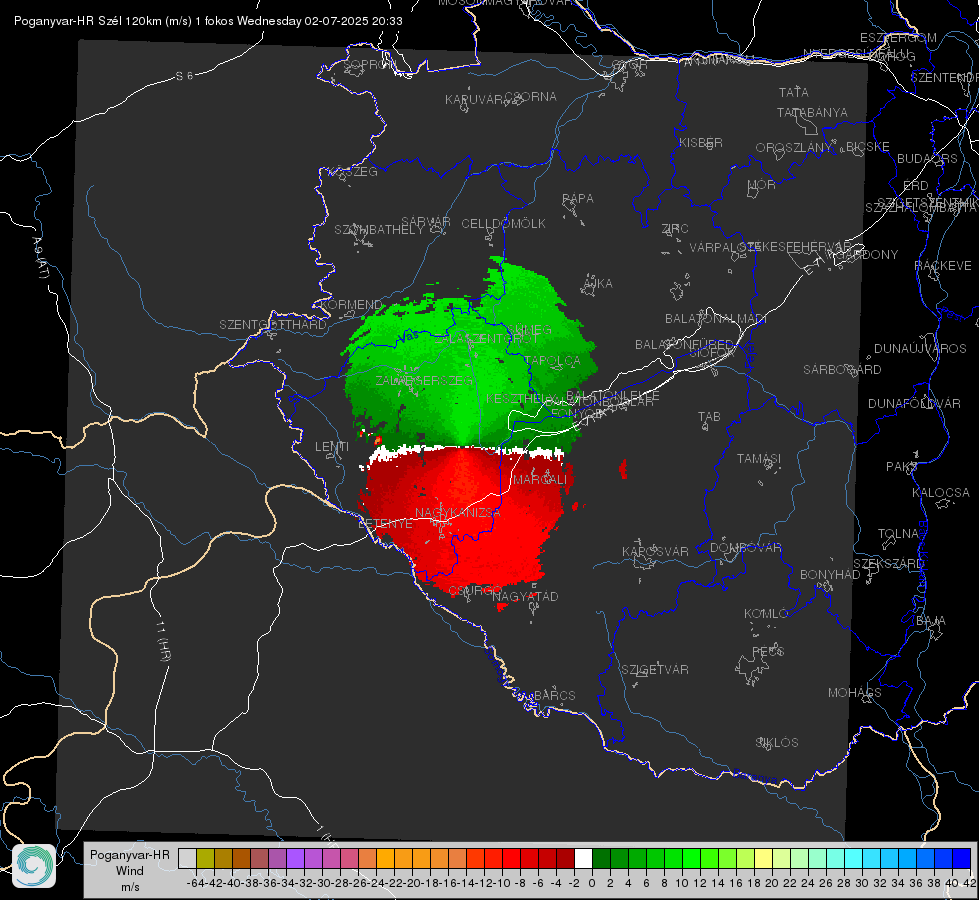Viewport: 979px width, 900px height.
Task: Click the DUNAFÖLDVÁR label
Action: click(x=914, y=404)
